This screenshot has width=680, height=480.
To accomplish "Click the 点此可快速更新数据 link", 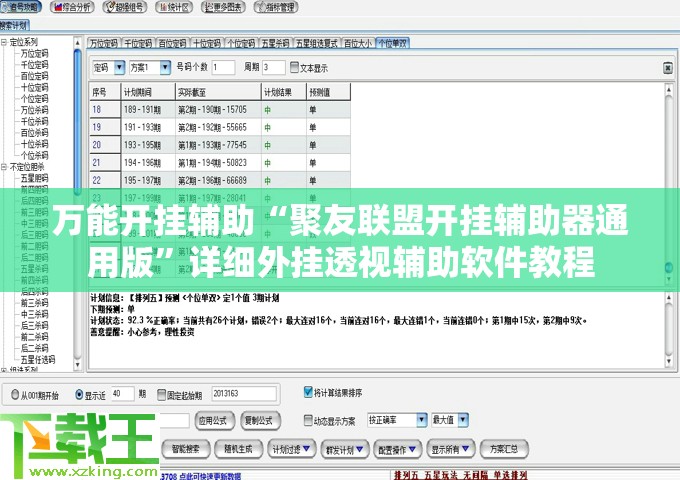I will point(209,476).
